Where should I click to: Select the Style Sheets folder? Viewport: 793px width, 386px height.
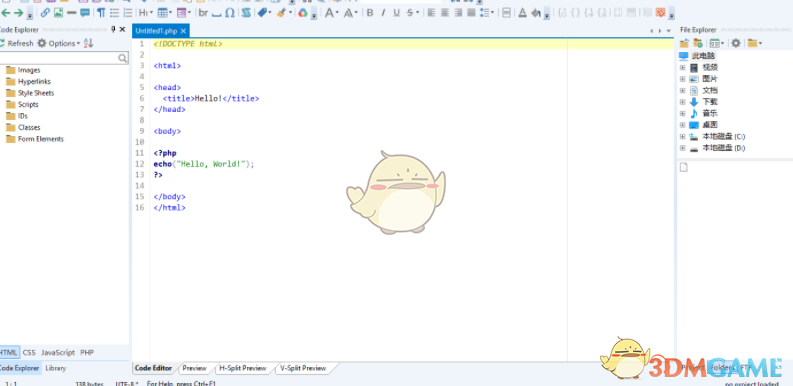point(36,93)
